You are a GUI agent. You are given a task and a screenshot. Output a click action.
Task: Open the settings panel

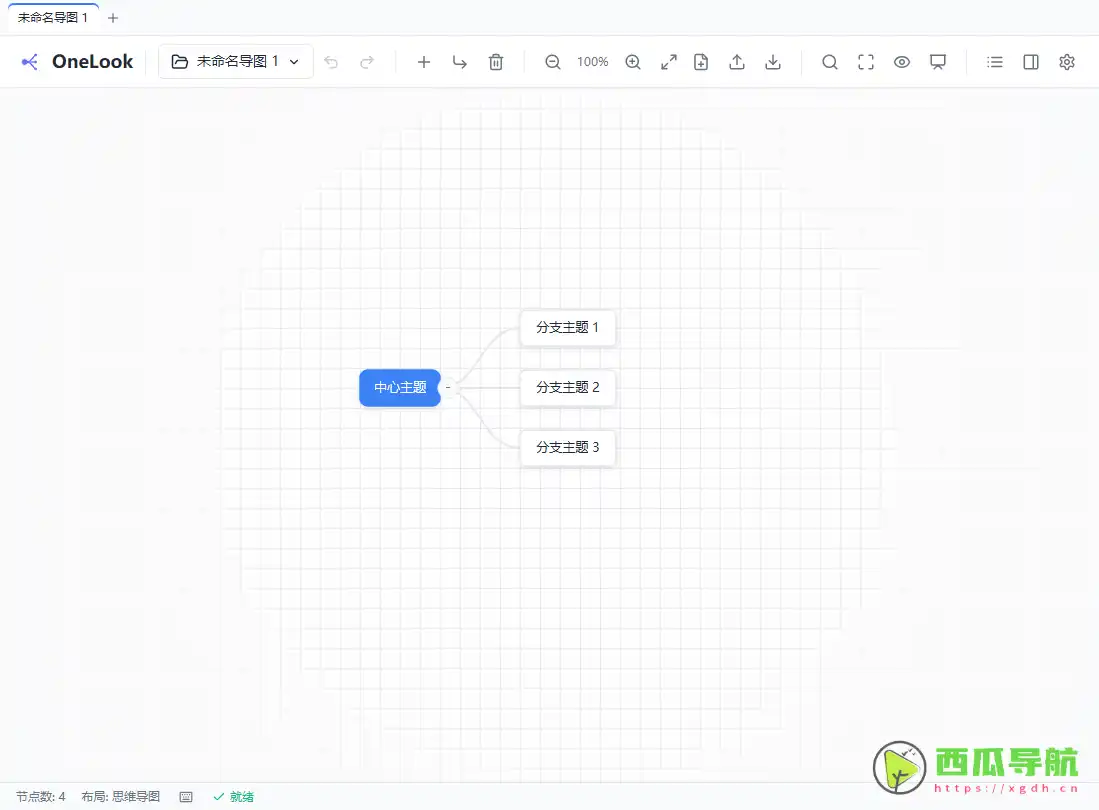tap(1066, 61)
